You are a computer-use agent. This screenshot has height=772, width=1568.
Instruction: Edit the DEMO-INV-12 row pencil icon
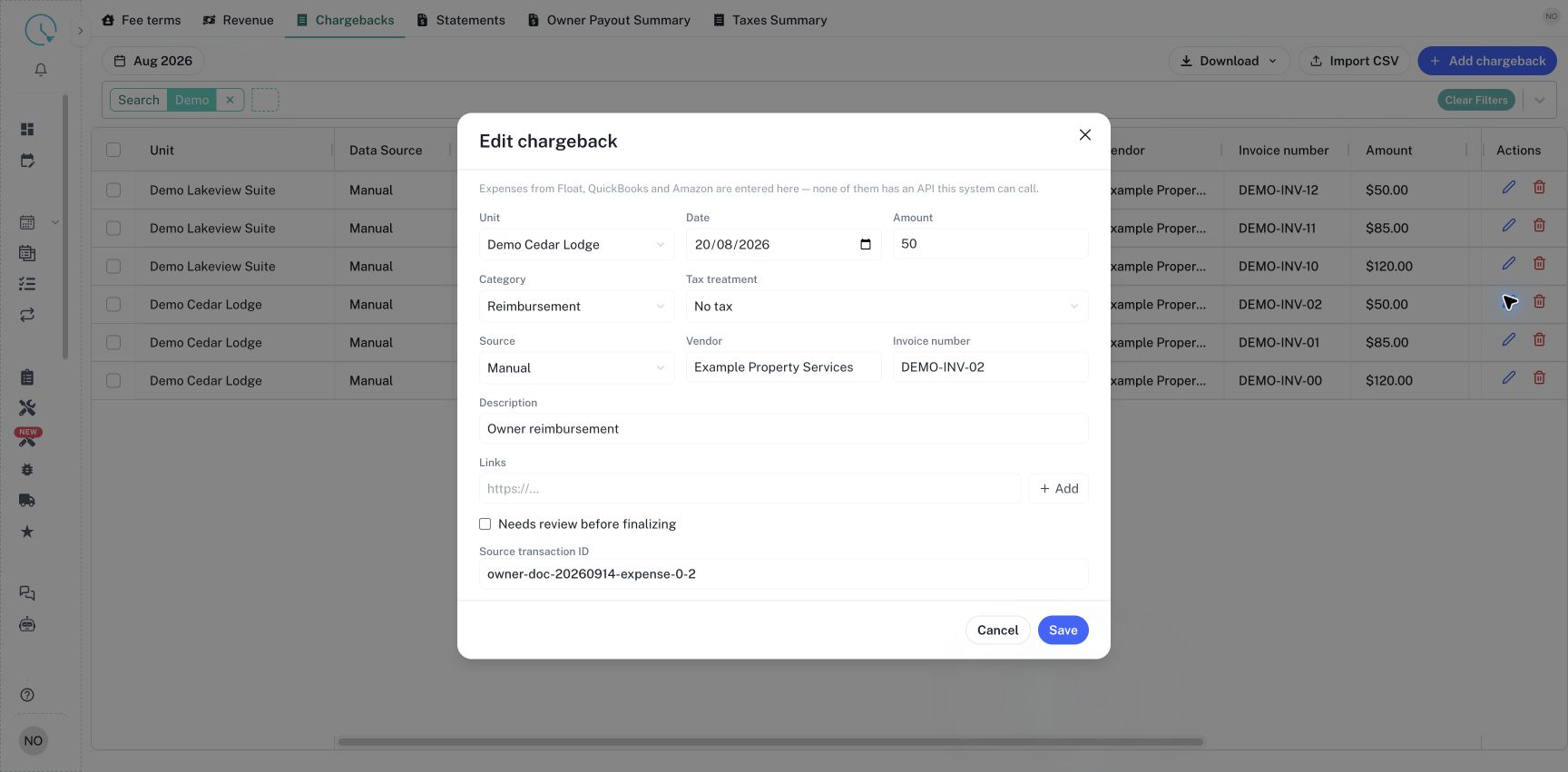click(x=1509, y=187)
